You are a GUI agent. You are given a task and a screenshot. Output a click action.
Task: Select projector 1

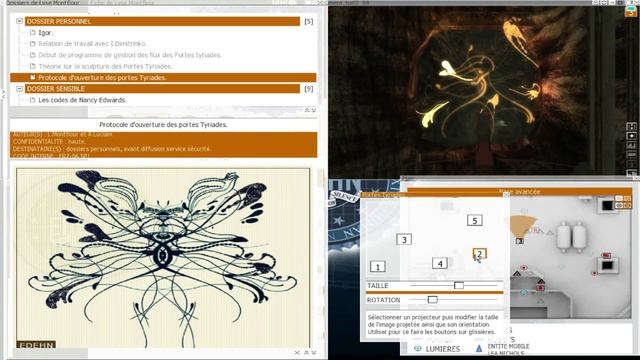pyautogui.click(x=378, y=267)
